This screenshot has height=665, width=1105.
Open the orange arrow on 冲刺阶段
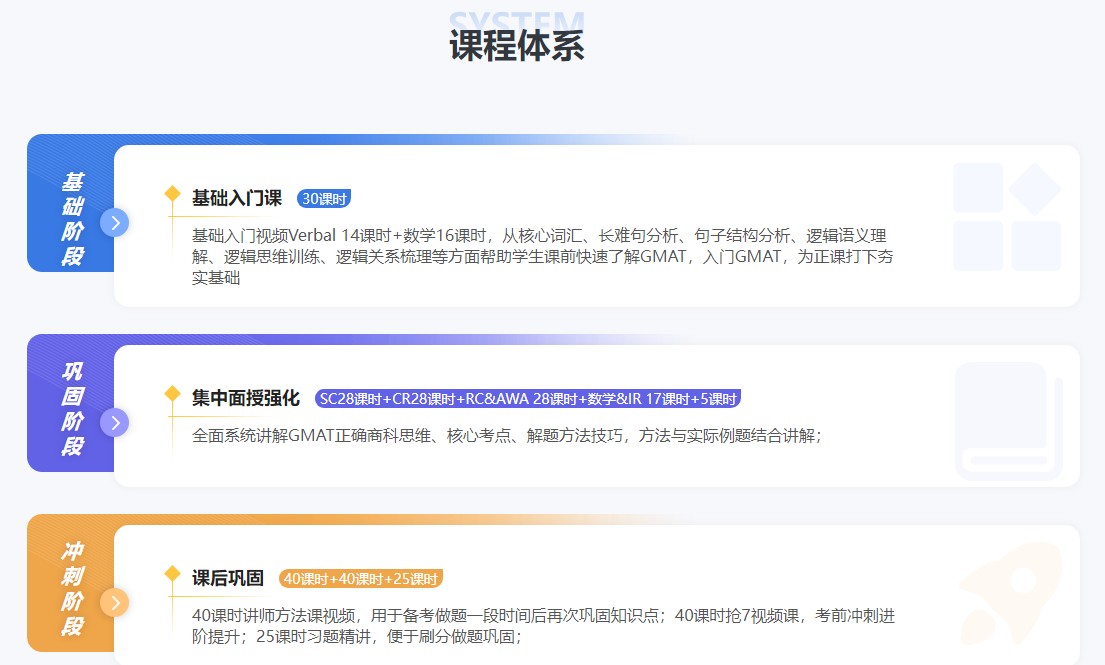tap(115, 603)
